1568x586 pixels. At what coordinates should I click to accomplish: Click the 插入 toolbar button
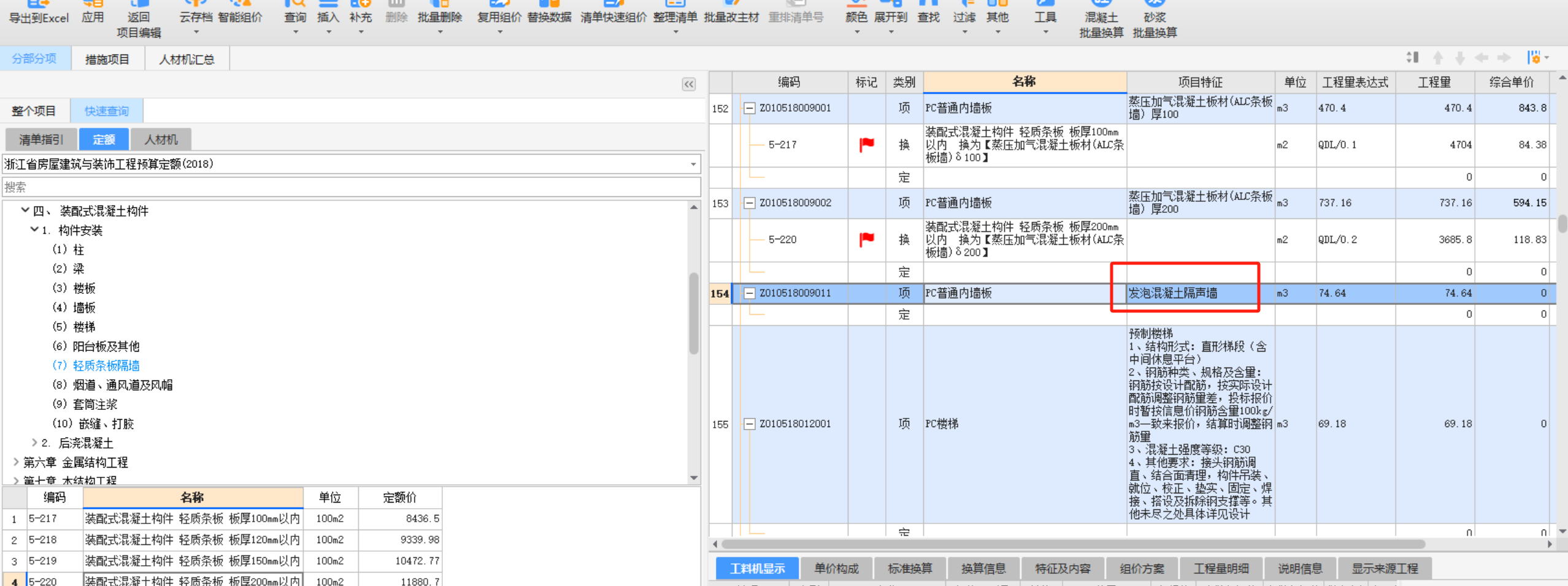tap(328, 17)
